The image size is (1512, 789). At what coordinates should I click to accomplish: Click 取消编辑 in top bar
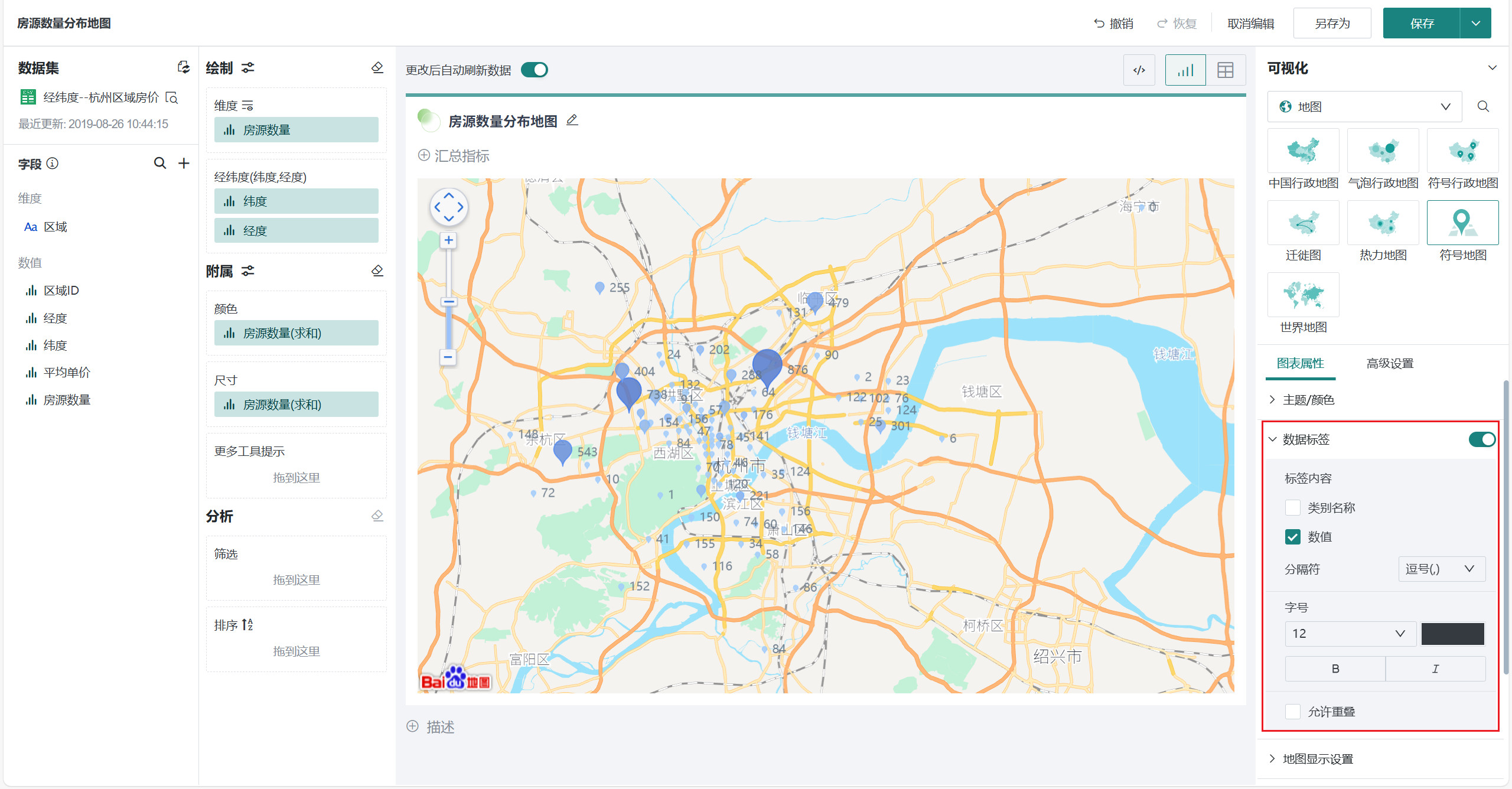coord(1250,24)
